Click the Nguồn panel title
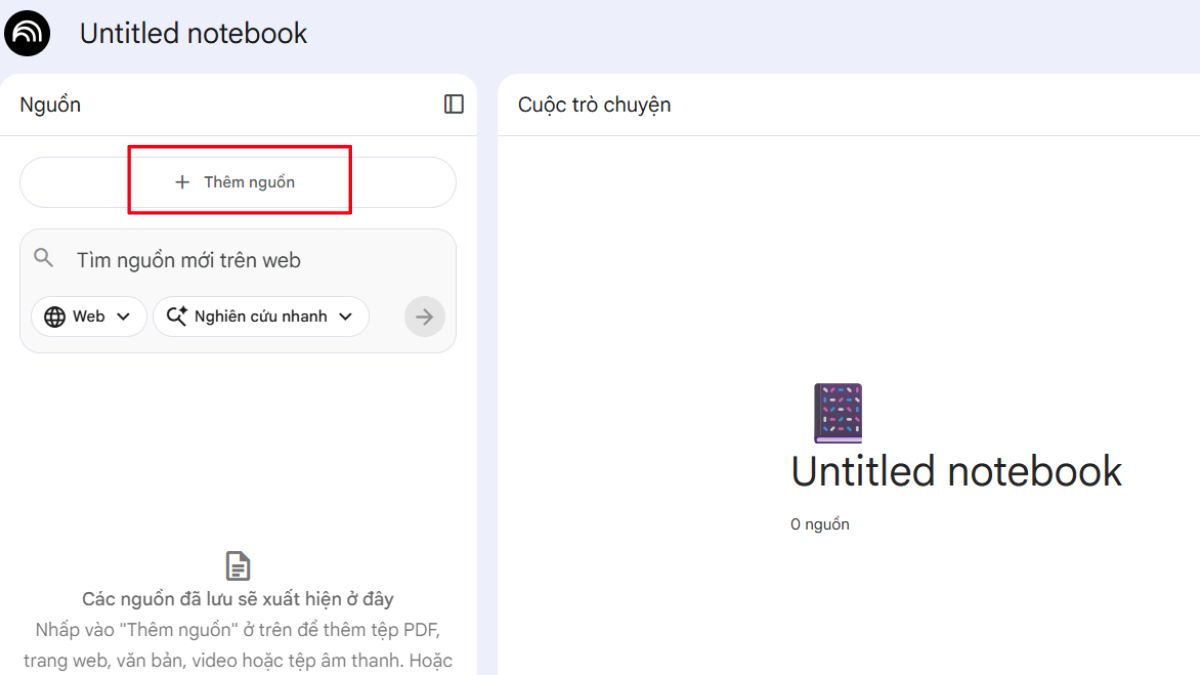 (49, 104)
